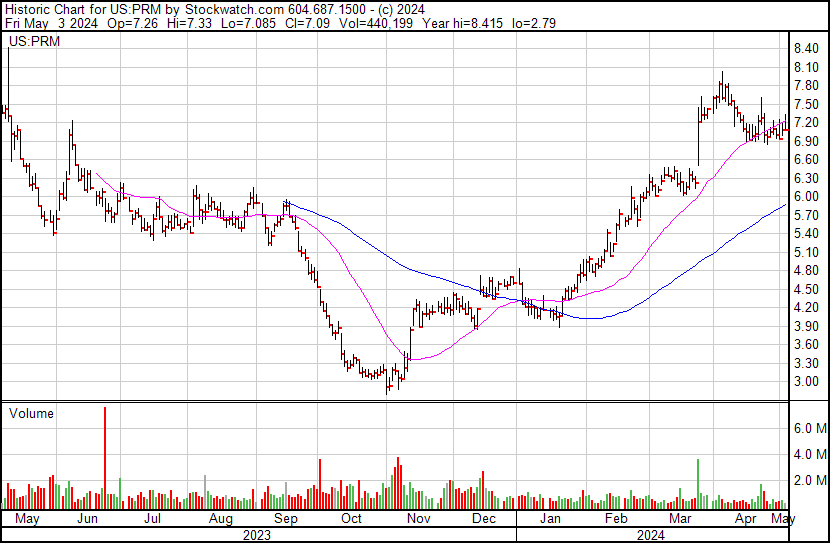Select the 3.60 price axis label
The width and height of the screenshot is (830, 543).
tap(806, 345)
